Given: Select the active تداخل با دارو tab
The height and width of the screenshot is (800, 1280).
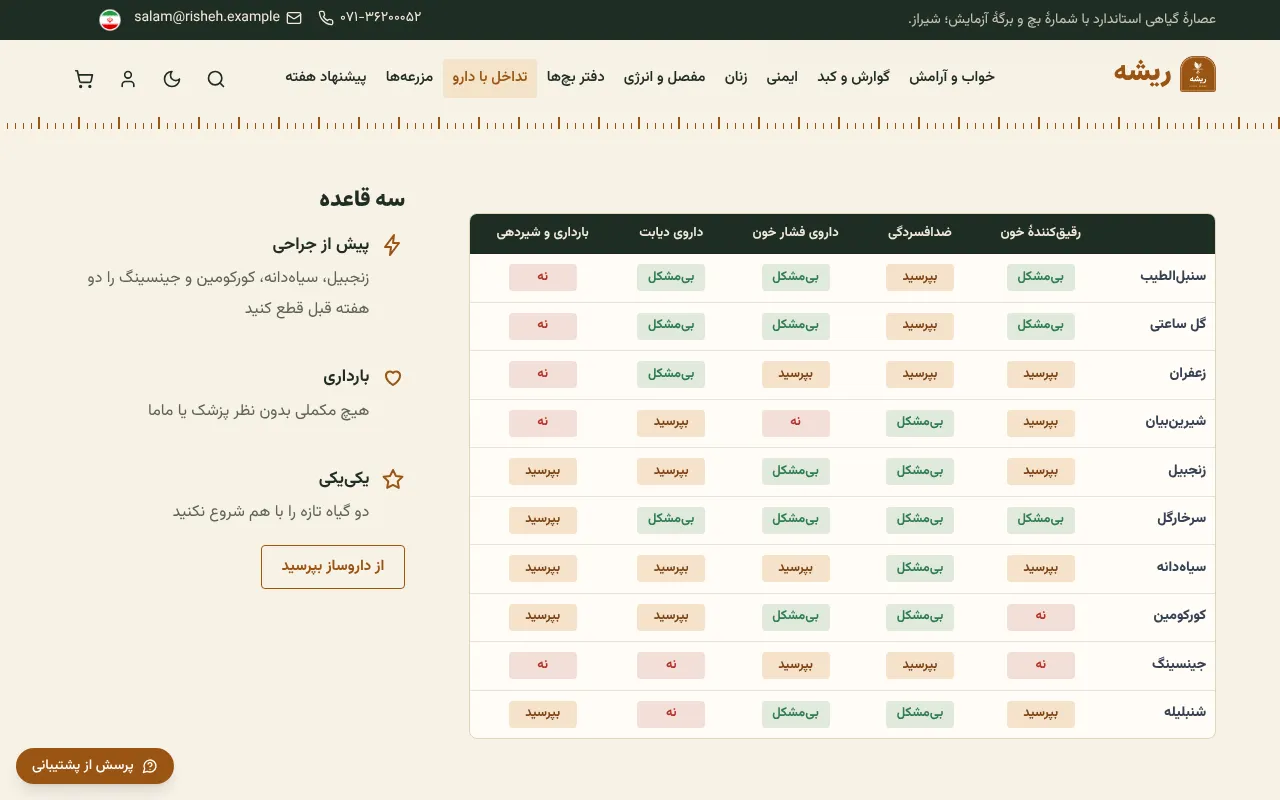Looking at the screenshot, I should (x=490, y=78).
